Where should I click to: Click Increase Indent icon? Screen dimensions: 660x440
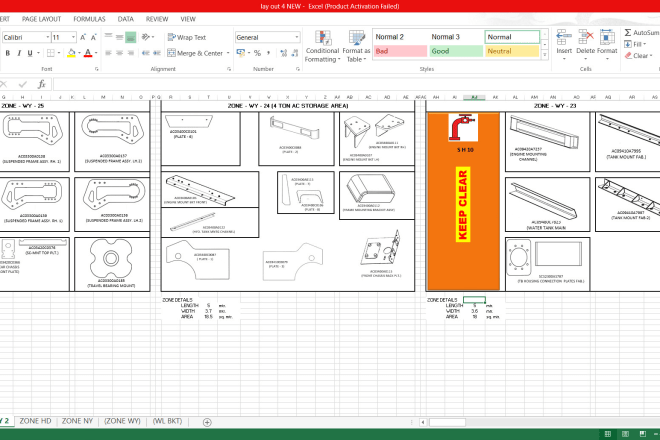[x=157, y=53]
